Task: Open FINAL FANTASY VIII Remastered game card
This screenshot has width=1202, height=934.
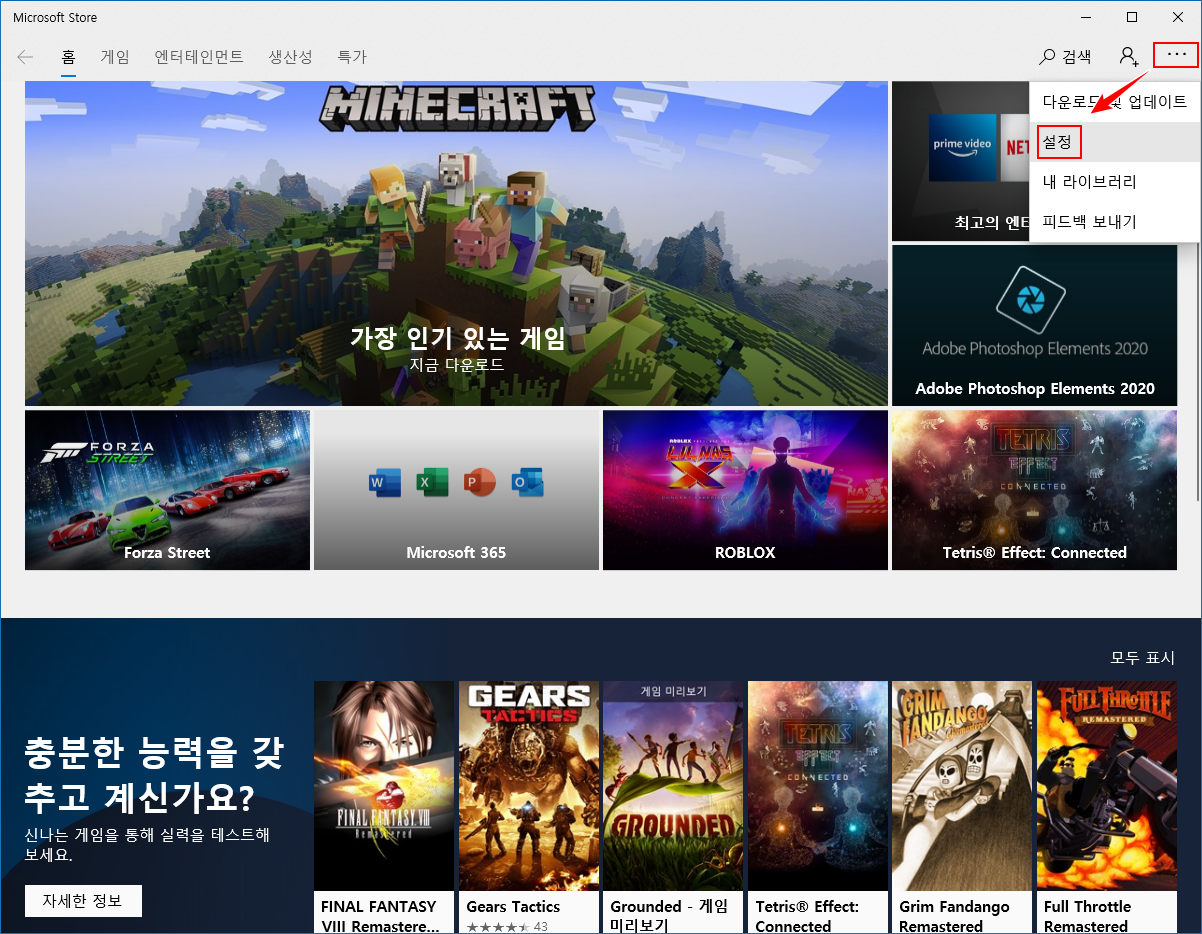Action: [x=384, y=807]
